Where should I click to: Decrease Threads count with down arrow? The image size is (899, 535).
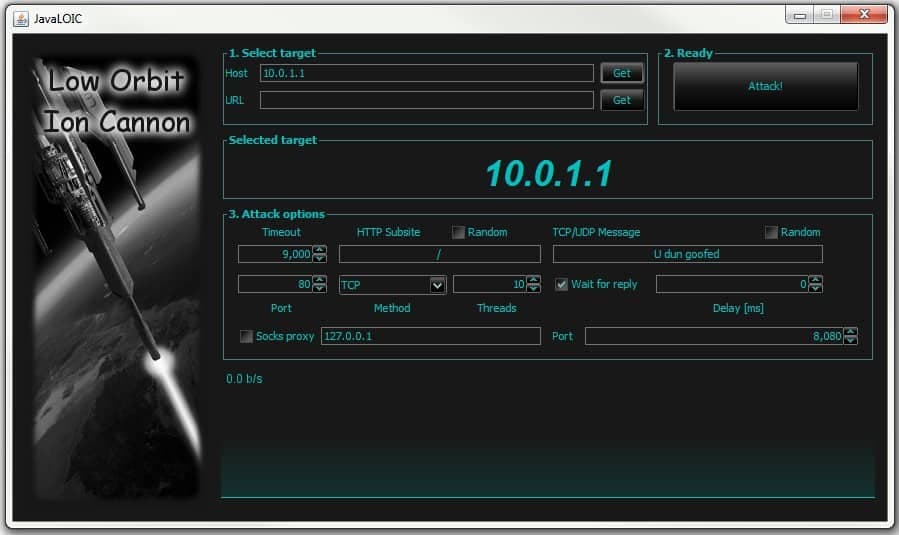click(533, 288)
